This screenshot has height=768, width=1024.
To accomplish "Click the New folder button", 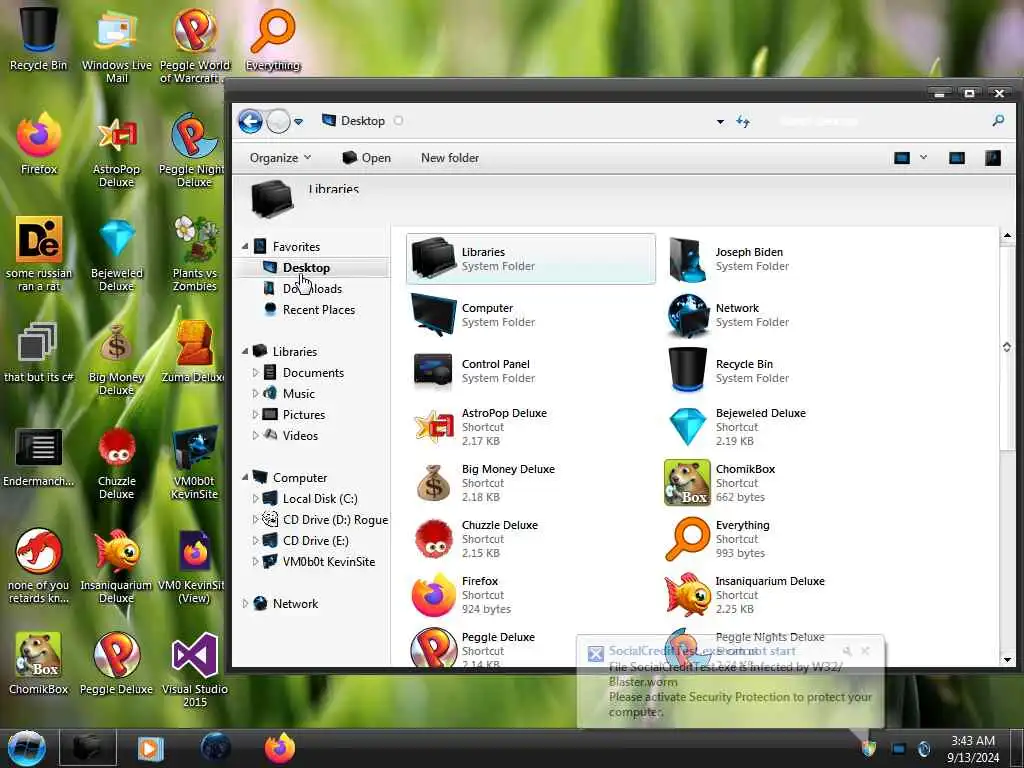I will pyautogui.click(x=450, y=158).
